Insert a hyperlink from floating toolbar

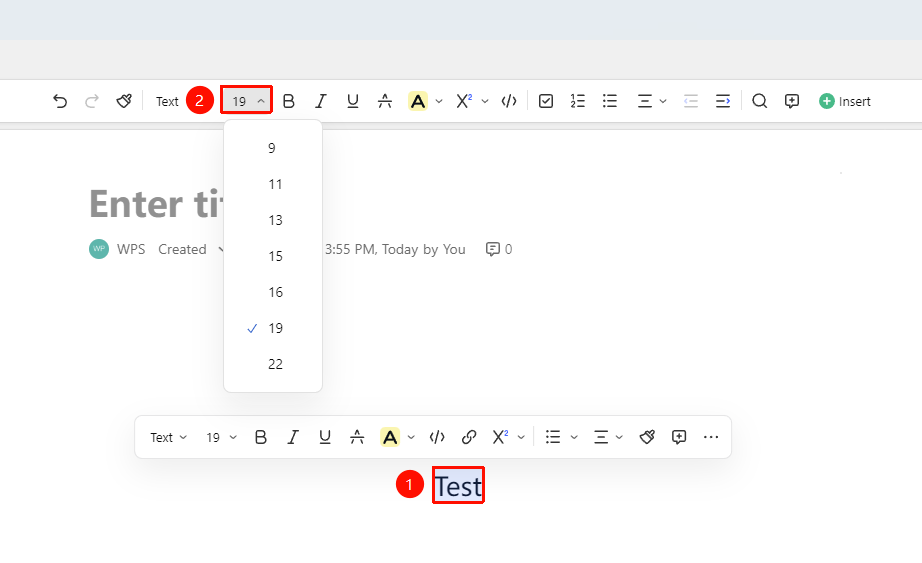(469, 437)
